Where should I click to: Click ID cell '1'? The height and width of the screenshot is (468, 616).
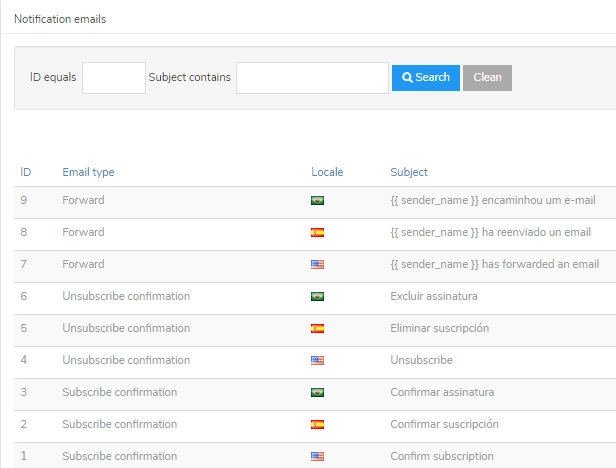24,456
